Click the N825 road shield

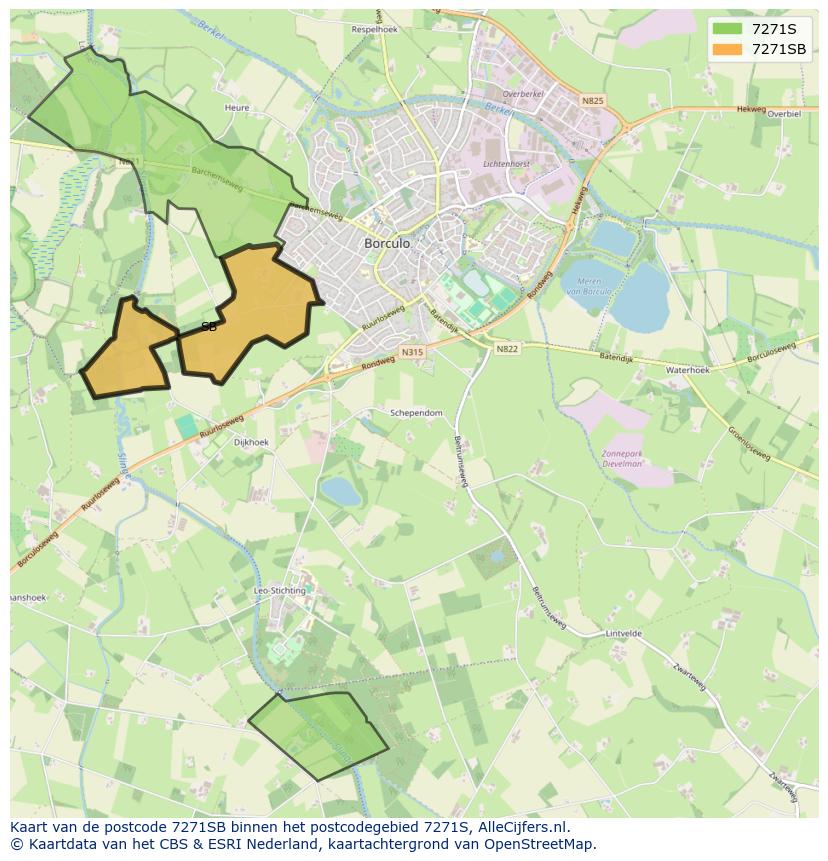[x=593, y=101]
